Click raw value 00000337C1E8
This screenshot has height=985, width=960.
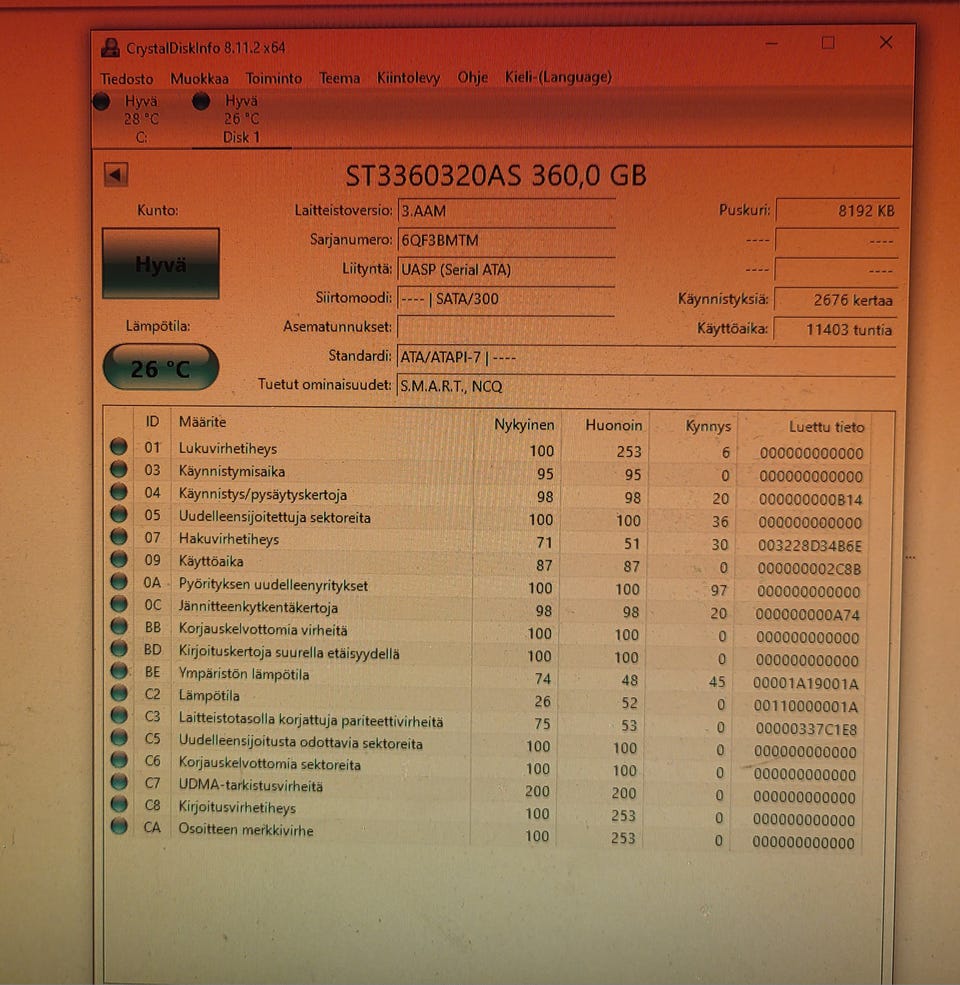click(806, 729)
